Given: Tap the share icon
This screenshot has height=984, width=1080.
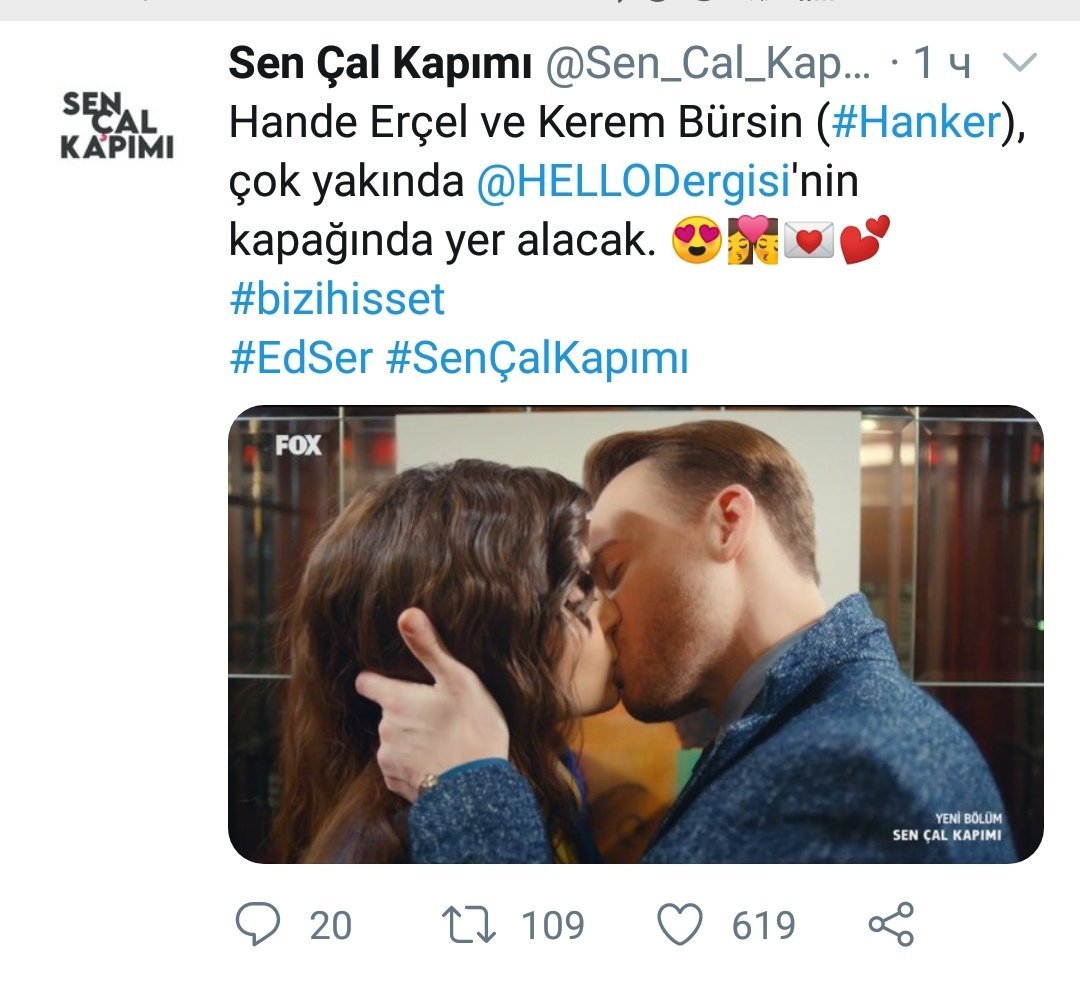Looking at the screenshot, I should pos(891,924).
